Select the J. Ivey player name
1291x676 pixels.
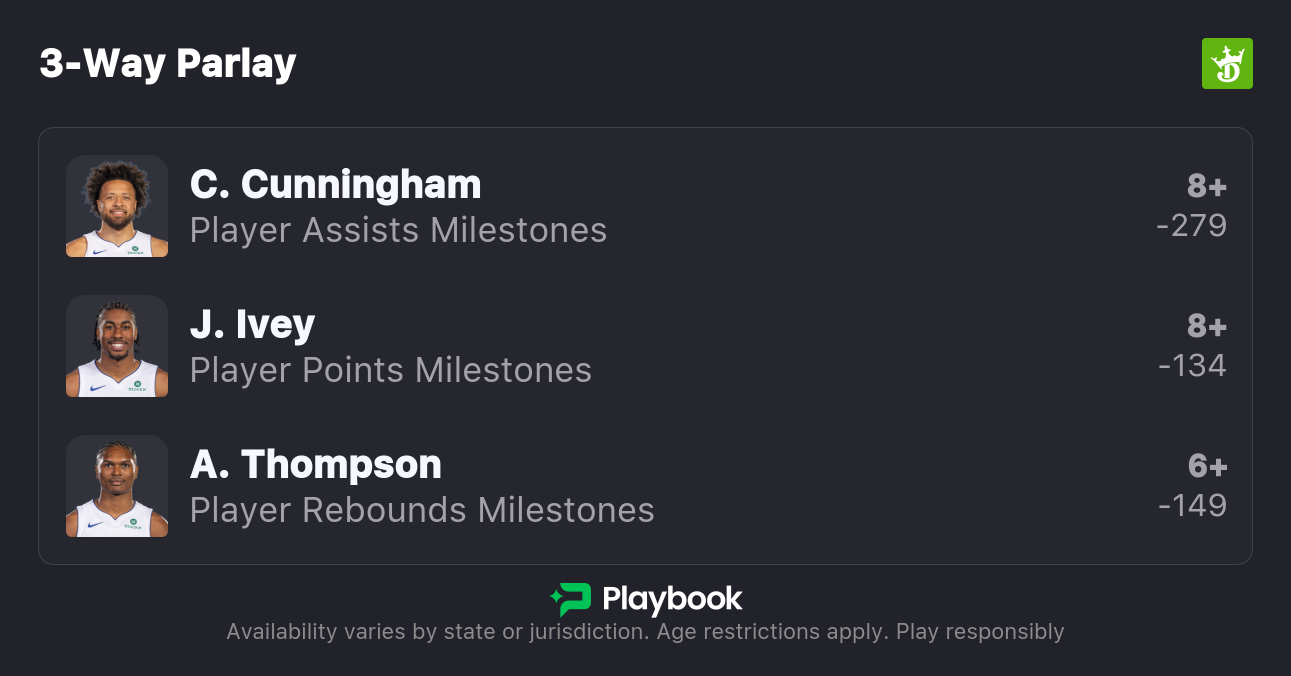click(x=252, y=325)
